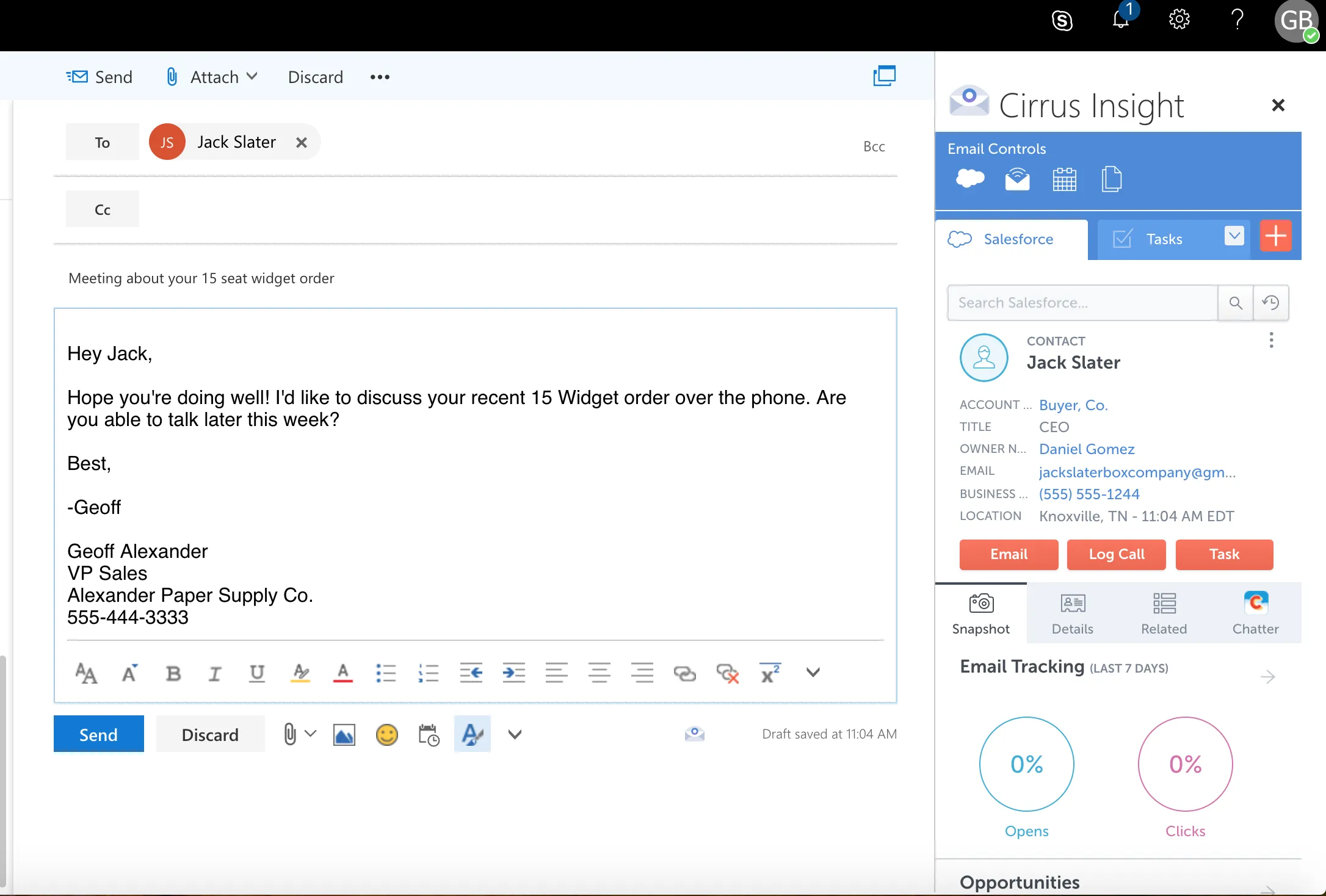Click the Salesforce cloud icon in Email Controls

970,179
